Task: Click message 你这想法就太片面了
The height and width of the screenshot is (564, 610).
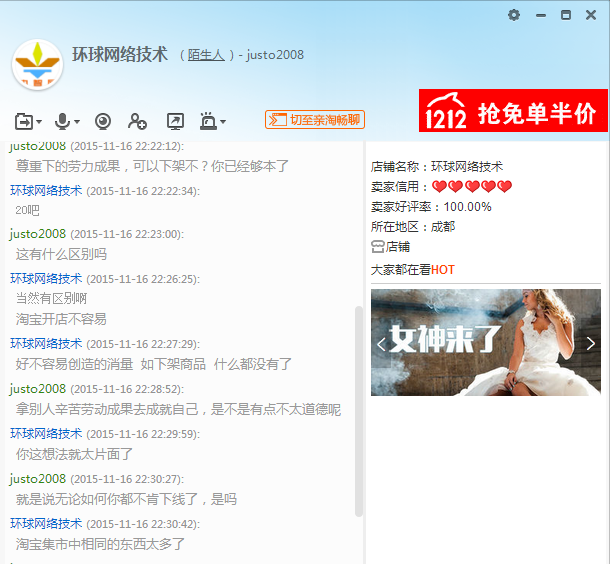Action: click(74, 454)
